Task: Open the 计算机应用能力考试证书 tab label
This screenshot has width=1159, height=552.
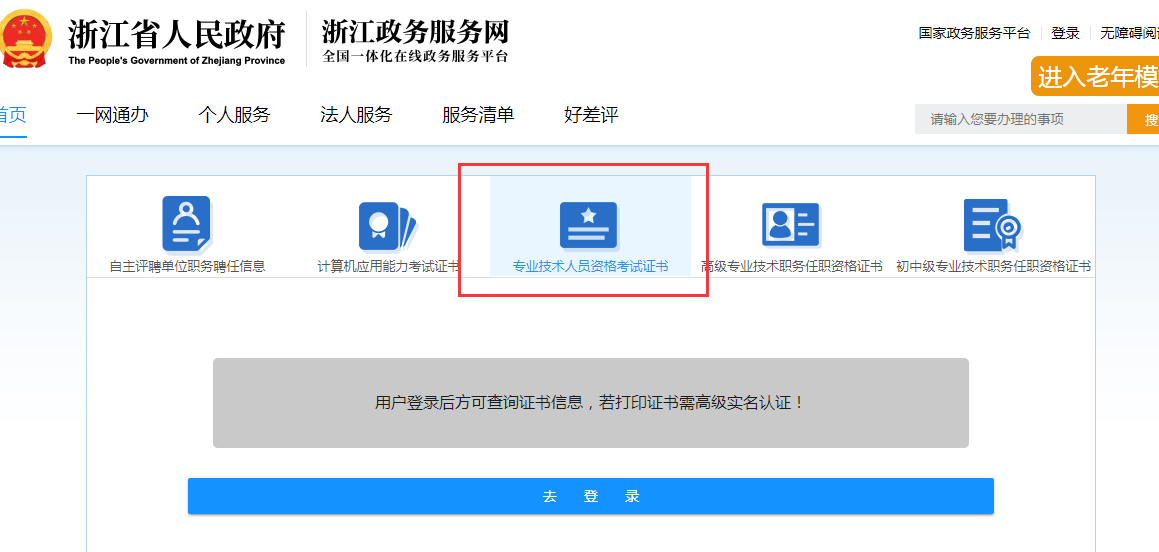Action: 388,267
